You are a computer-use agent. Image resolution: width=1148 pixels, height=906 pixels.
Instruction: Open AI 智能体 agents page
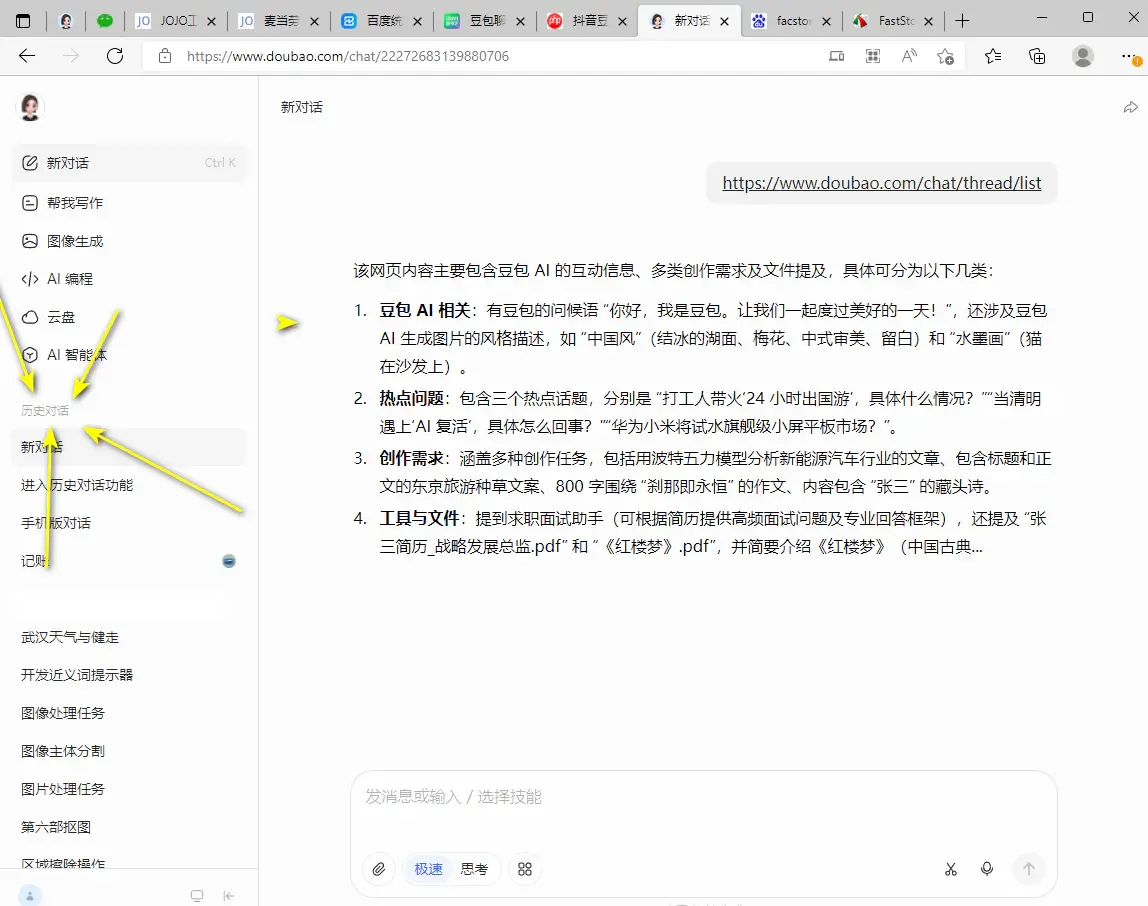click(129, 355)
